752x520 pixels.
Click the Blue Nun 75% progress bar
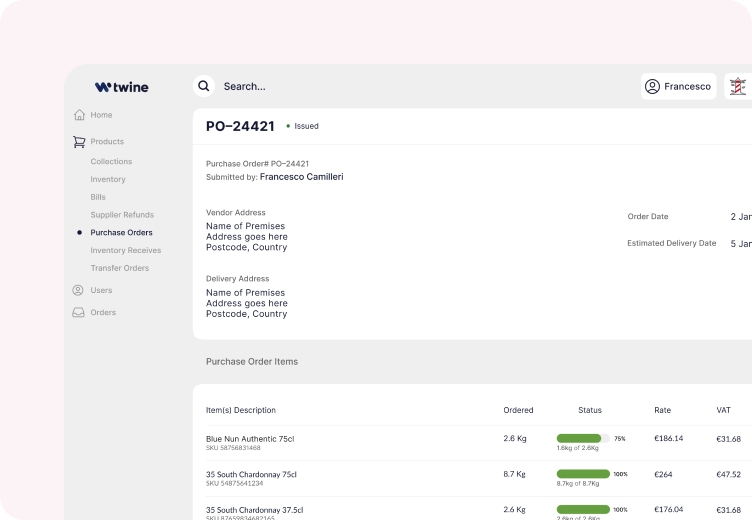[x=582, y=438]
